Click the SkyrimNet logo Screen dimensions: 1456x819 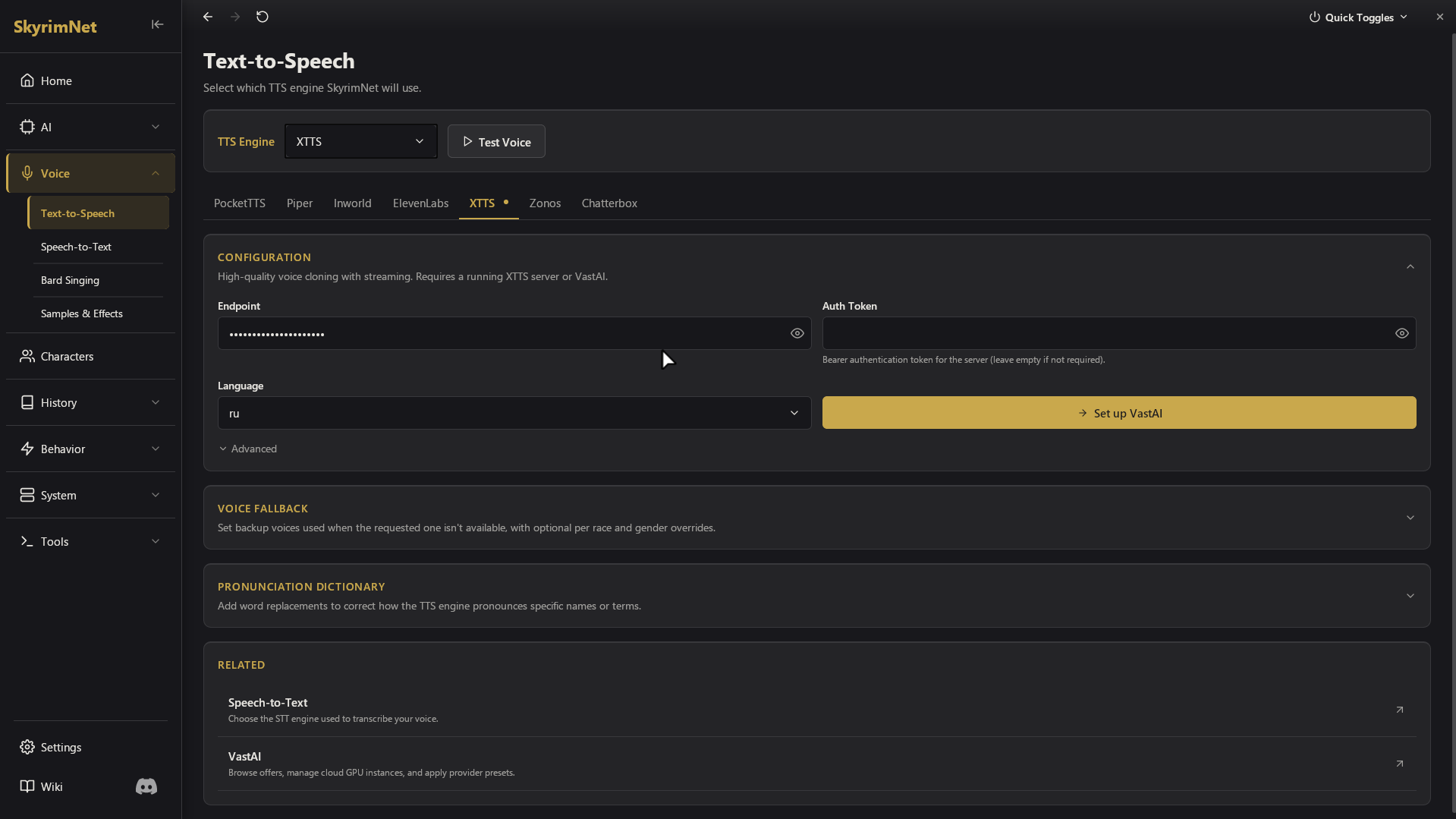pos(55,27)
